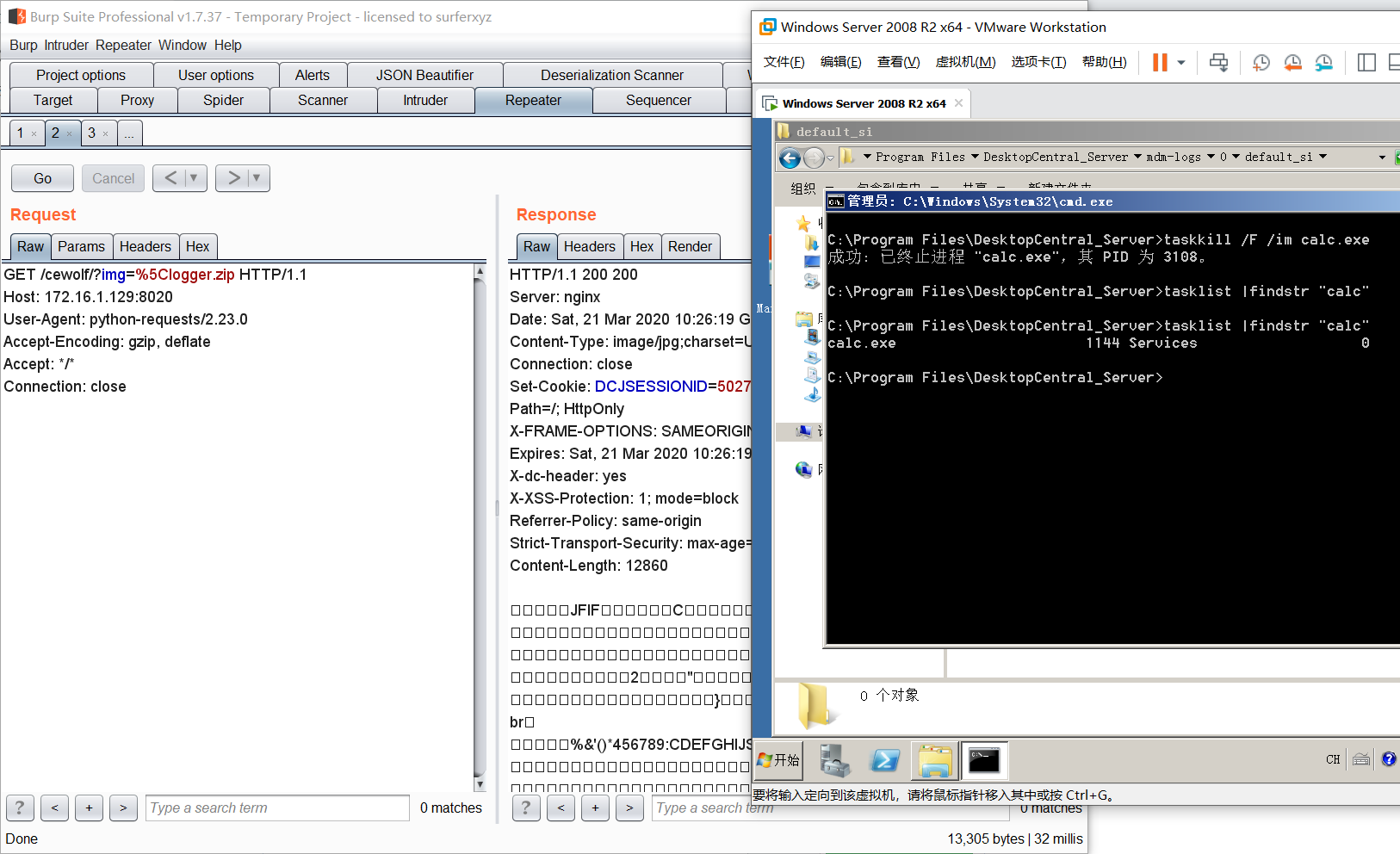Select the Documents library icon in Explorer sidebar
The image size is (1400, 854).
pyautogui.click(x=812, y=375)
